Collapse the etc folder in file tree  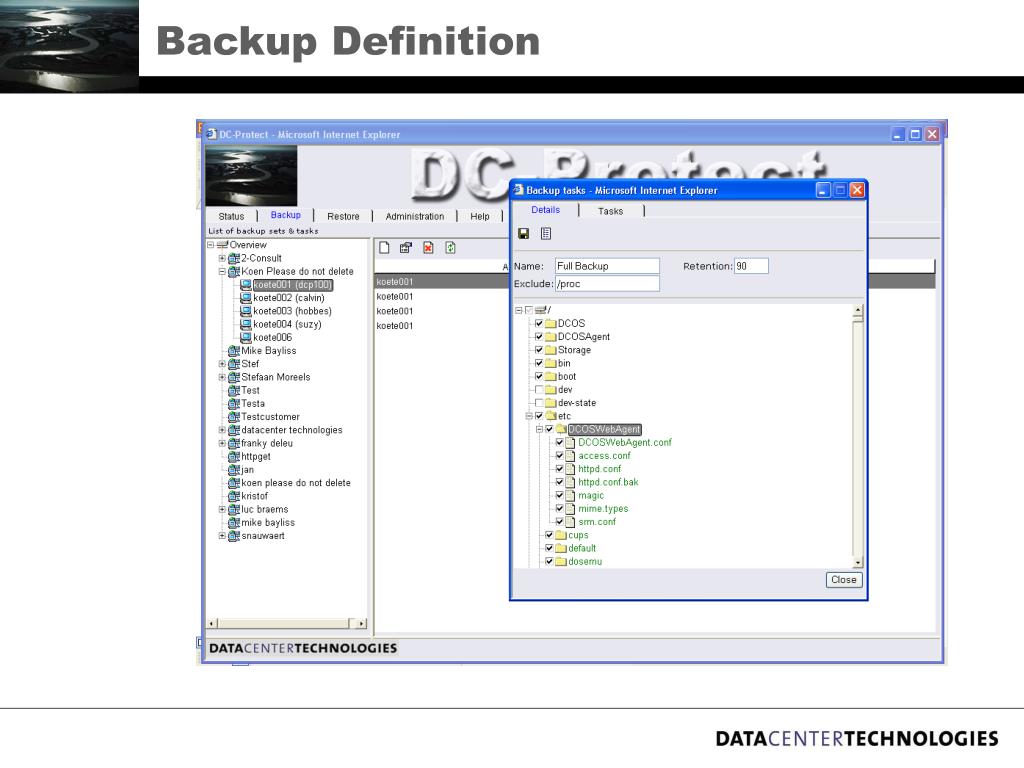(x=529, y=416)
